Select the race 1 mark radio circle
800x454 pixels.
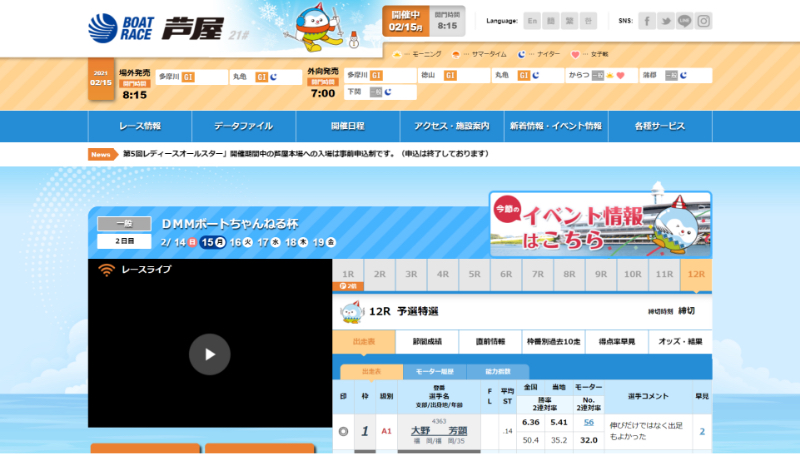344,431
